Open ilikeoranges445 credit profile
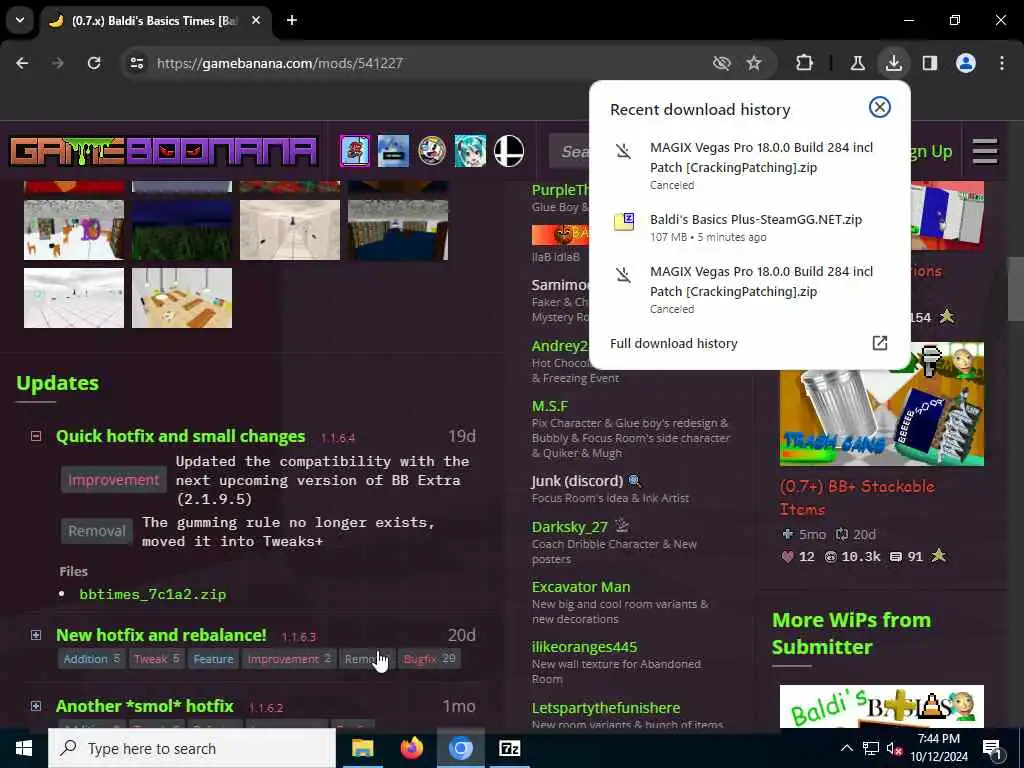This screenshot has height=768, width=1024. click(x=584, y=647)
